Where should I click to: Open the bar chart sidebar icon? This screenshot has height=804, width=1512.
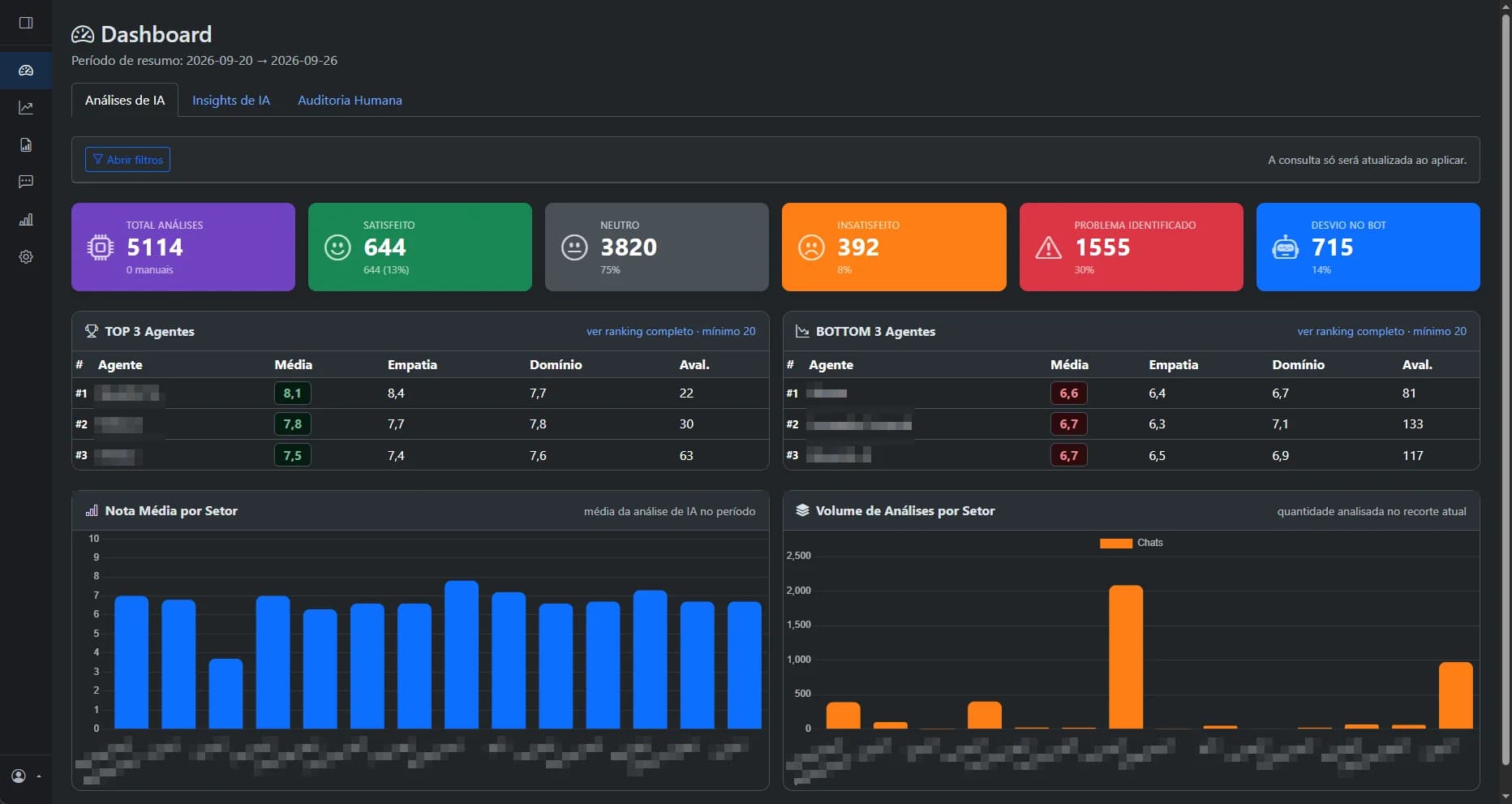coord(26,219)
